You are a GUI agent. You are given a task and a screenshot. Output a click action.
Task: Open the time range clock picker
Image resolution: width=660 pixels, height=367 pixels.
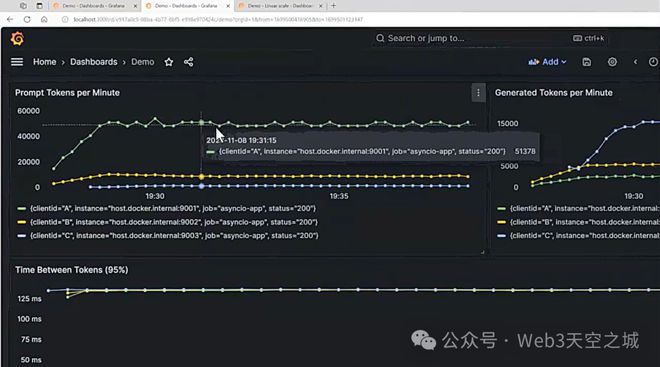coord(653,62)
